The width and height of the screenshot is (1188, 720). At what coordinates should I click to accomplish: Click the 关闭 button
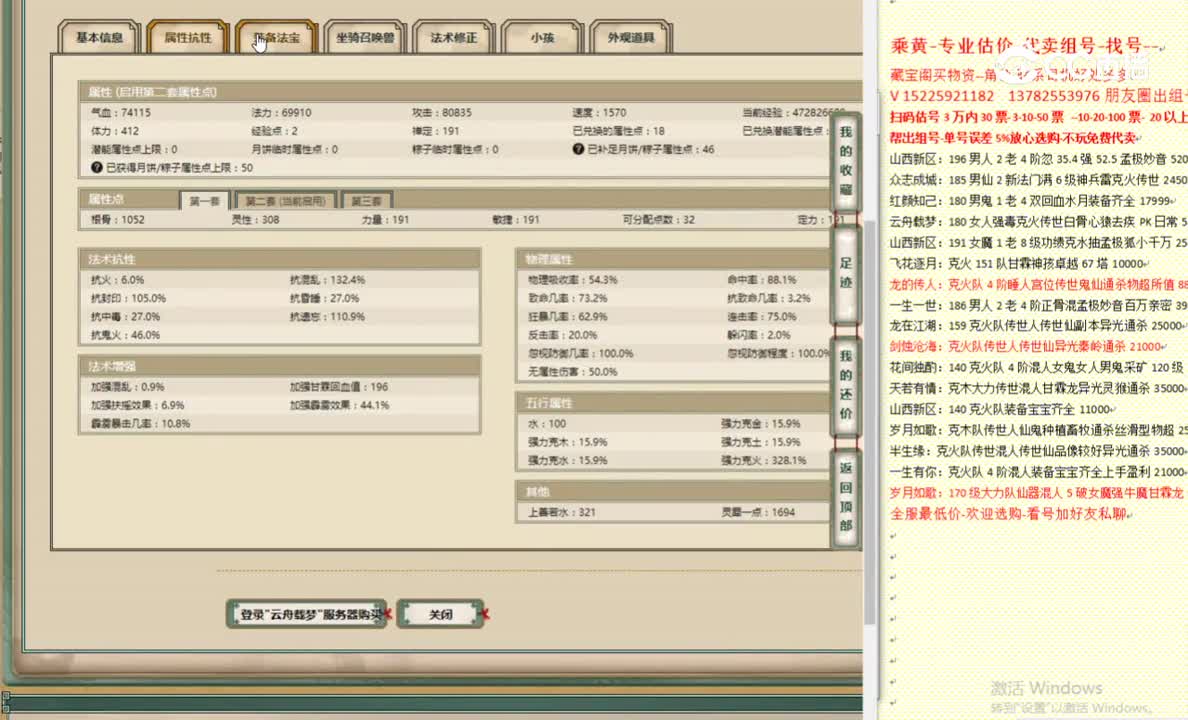[x=441, y=614]
